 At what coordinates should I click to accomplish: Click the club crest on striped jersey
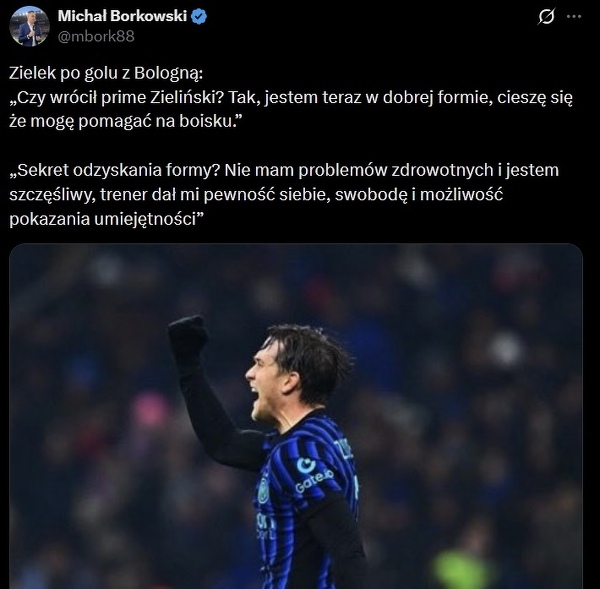click(263, 491)
